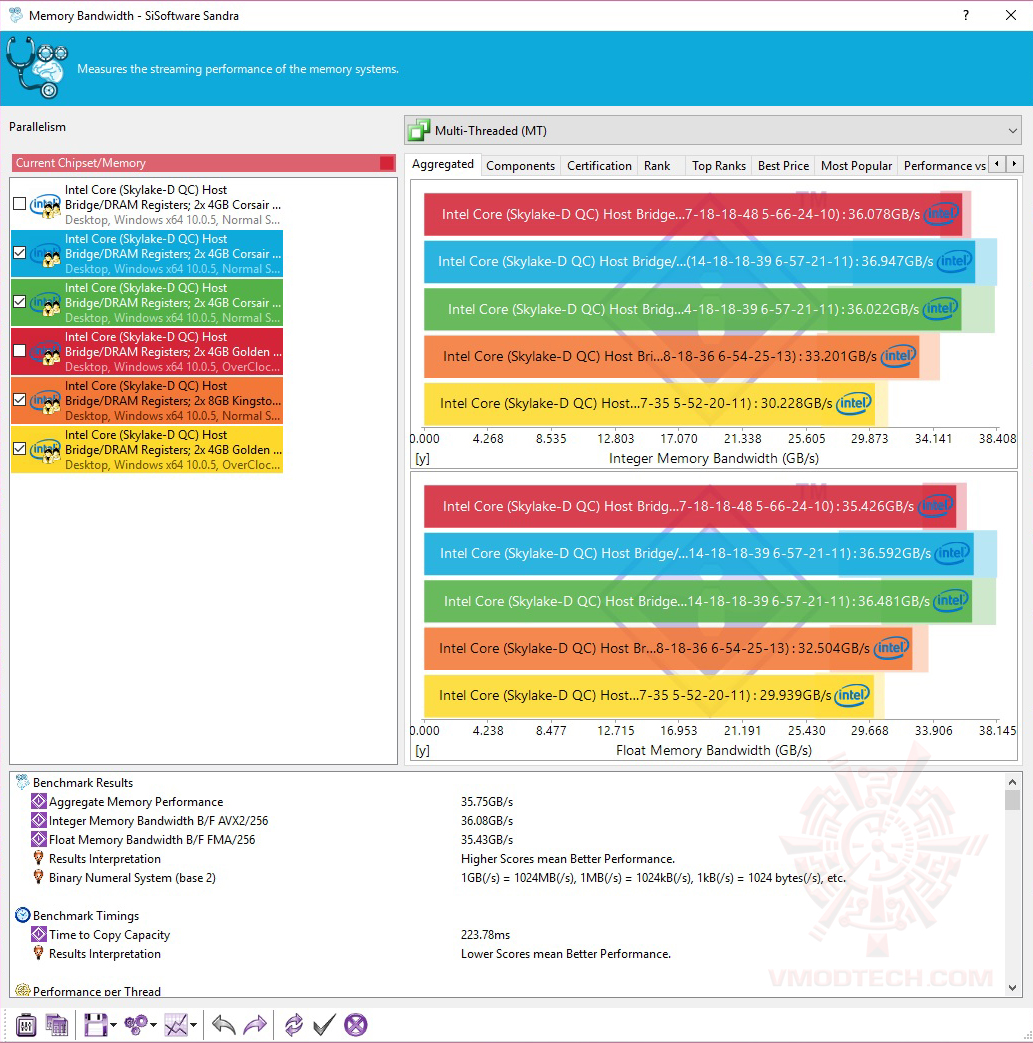Click the settings sliders icon in bottom toolbar
Screen dimensions: 1033x1043
(25, 1025)
